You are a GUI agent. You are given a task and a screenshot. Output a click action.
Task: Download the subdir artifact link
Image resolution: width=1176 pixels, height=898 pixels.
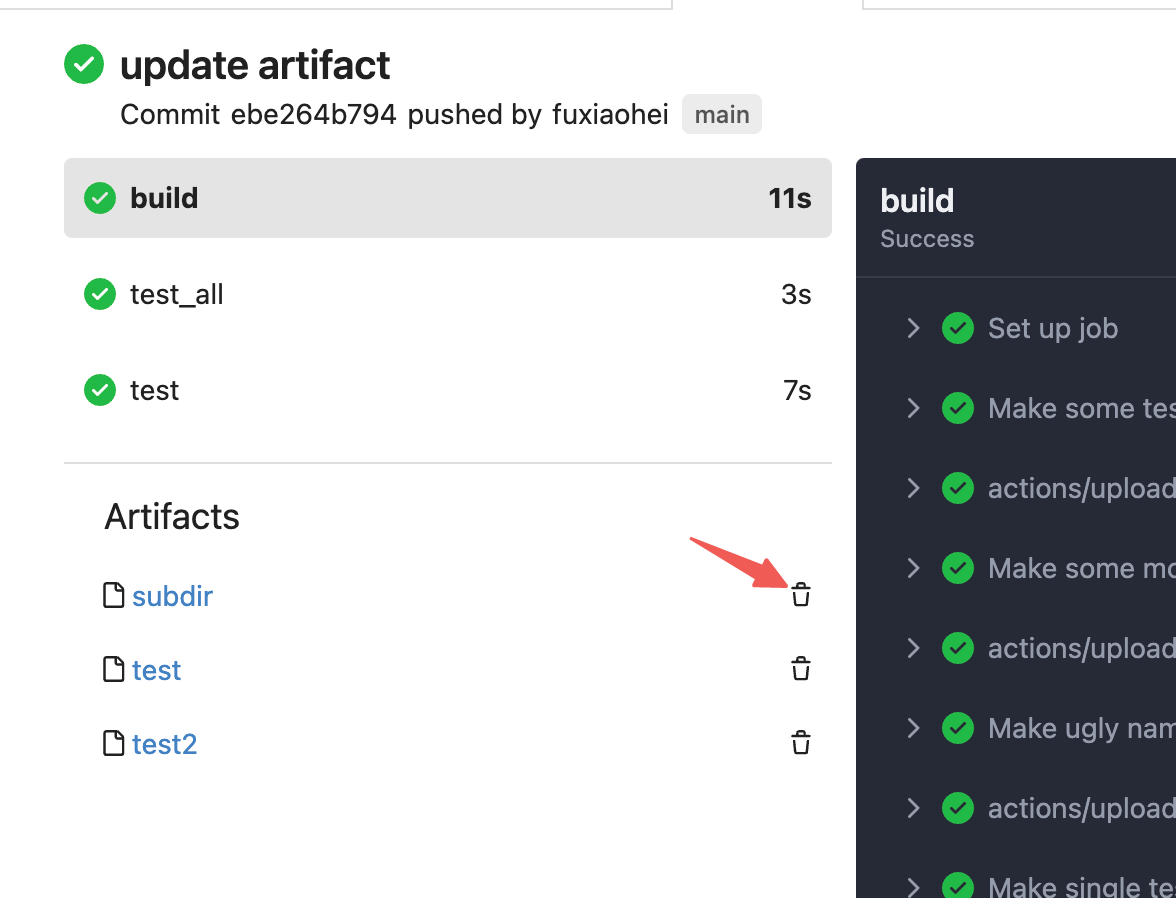pos(172,596)
